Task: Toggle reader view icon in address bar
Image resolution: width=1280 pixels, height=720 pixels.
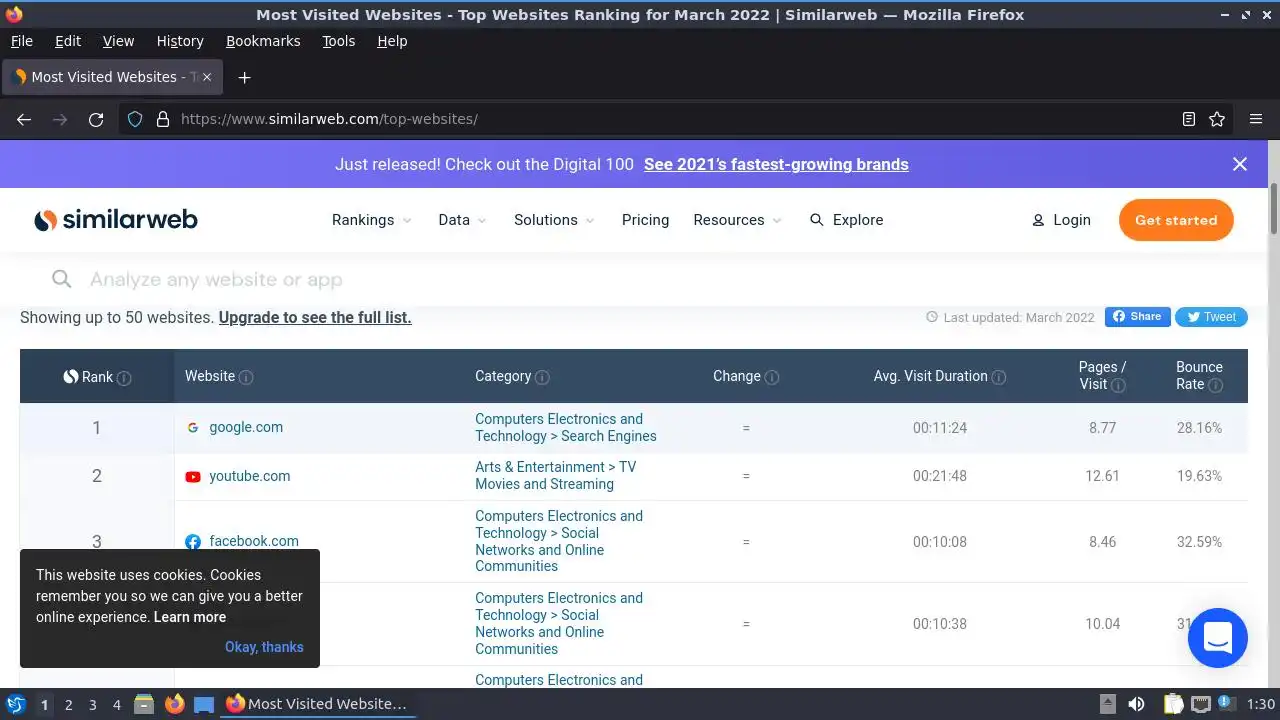Action: pyautogui.click(x=1188, y=119)
